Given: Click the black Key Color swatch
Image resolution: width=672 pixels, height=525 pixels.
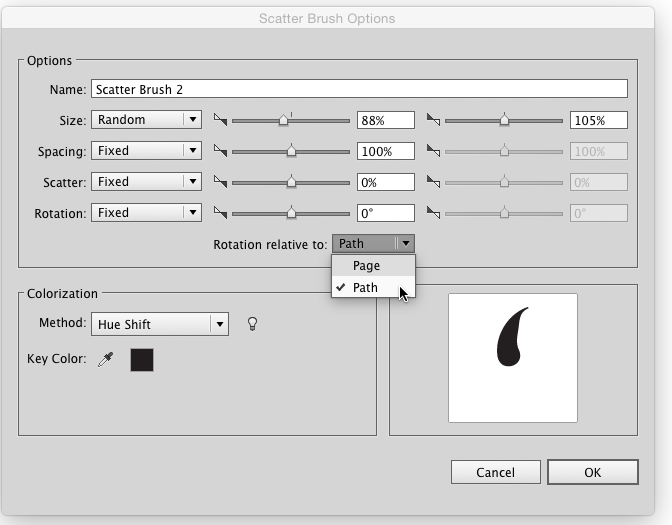Looking at the screenshot, I should point(142,360).
